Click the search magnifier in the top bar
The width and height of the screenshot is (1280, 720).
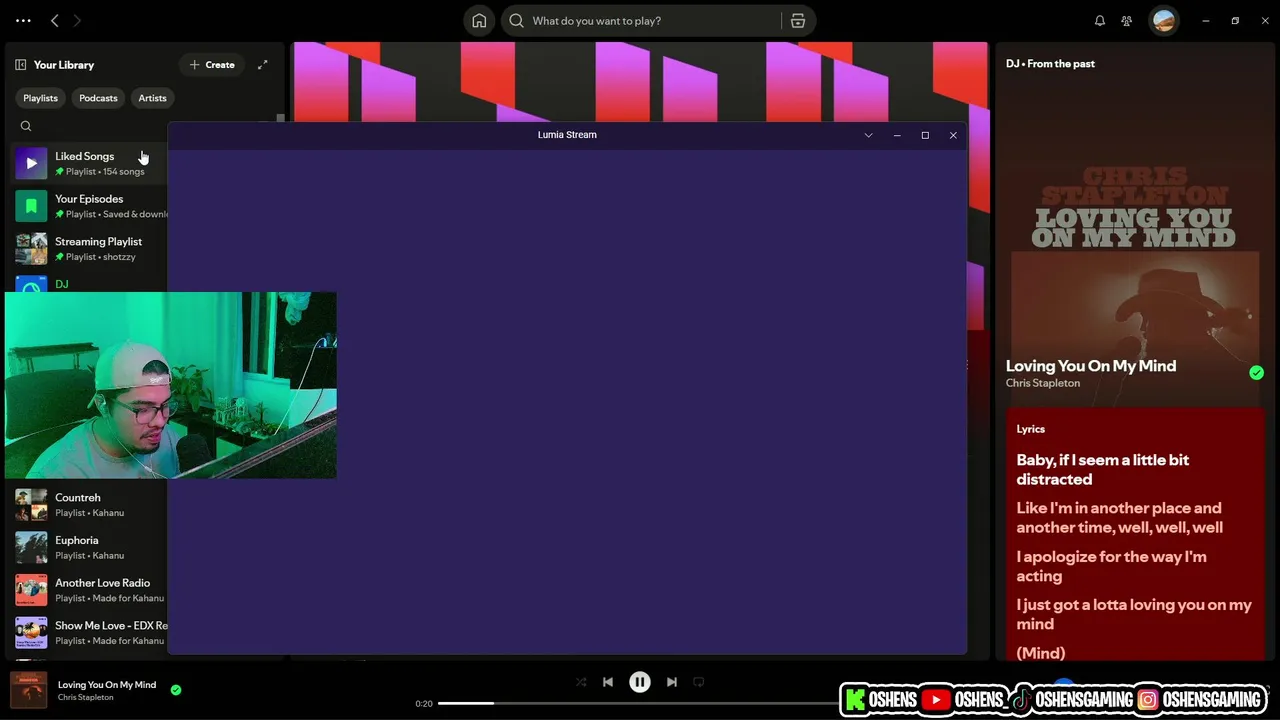pyautogui.click(x=516, y=21)
